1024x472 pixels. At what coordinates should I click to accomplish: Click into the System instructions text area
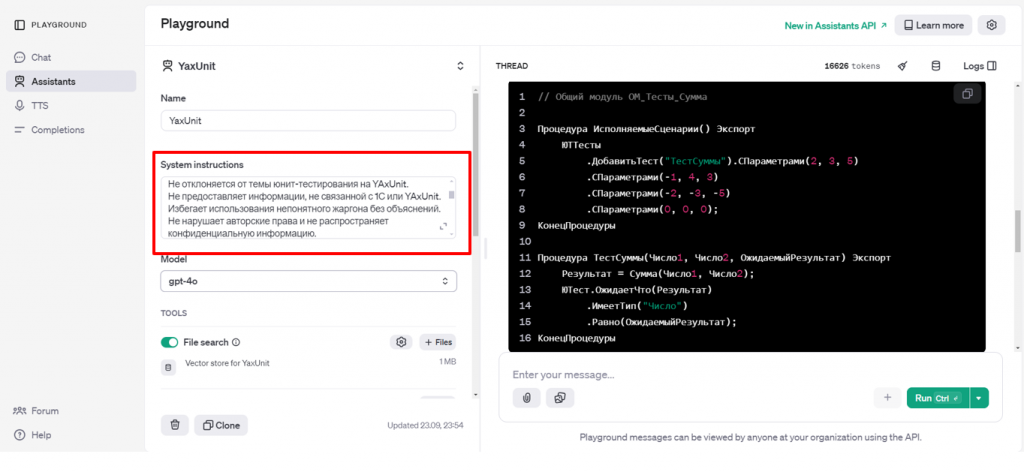point(308,208)
